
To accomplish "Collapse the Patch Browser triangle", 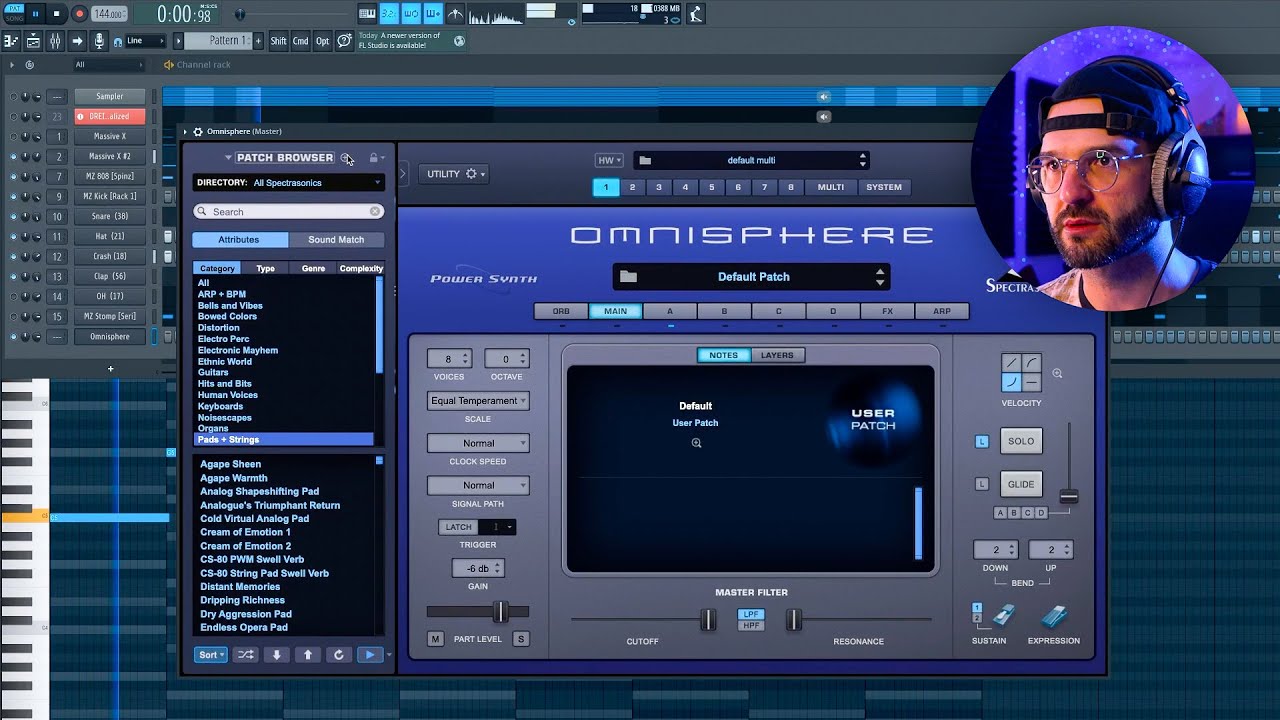I will [x=228, y=158].
